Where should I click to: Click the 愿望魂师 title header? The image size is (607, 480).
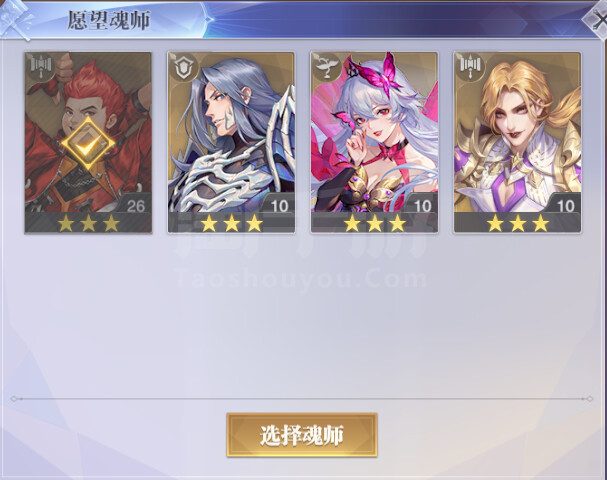pyautogui.click(x=109, y=20)
